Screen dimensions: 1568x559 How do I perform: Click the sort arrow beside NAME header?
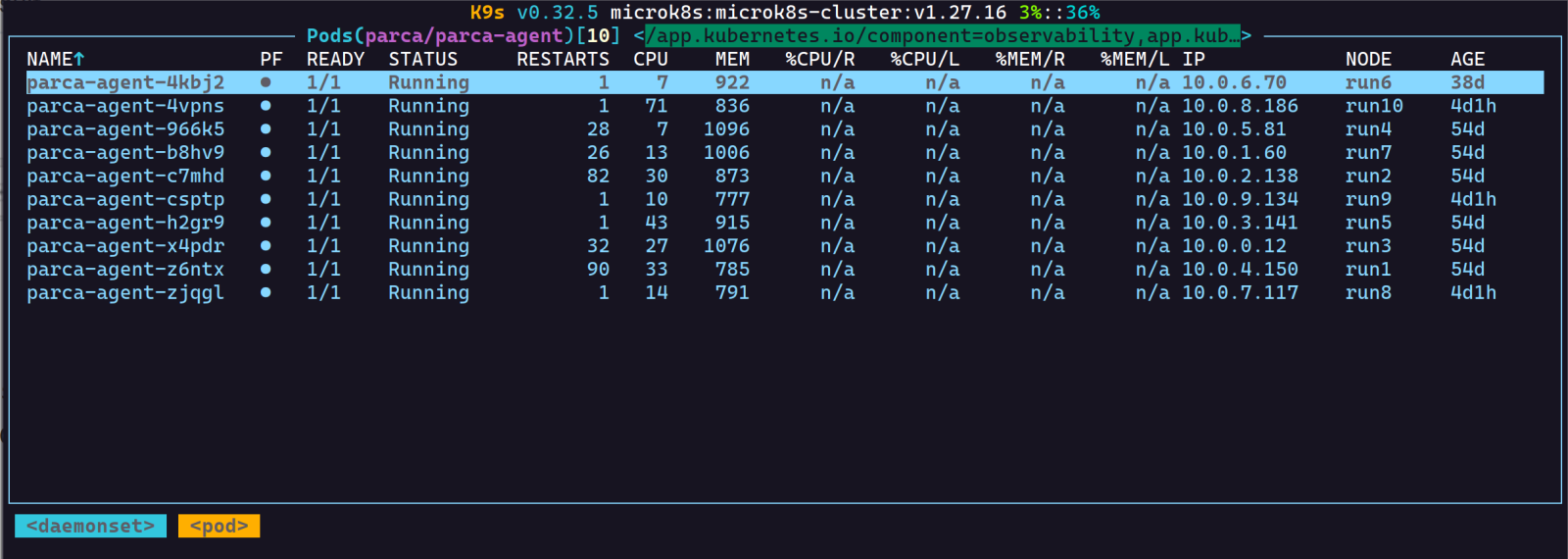tap(79, 59)
